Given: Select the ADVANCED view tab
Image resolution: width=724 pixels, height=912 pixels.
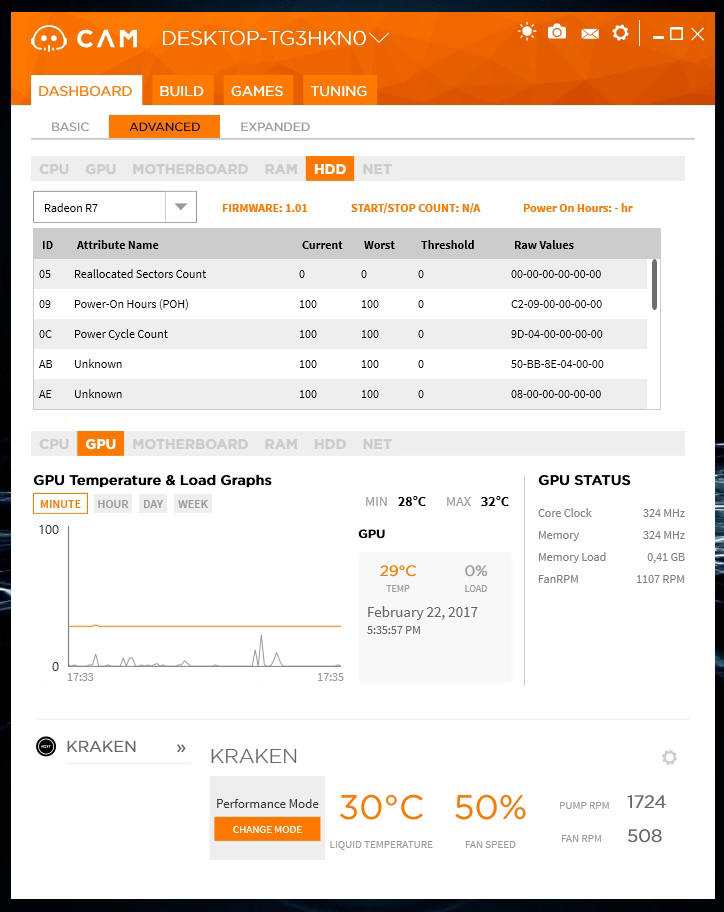Looking at the screenshot, I should coord(165,127).
